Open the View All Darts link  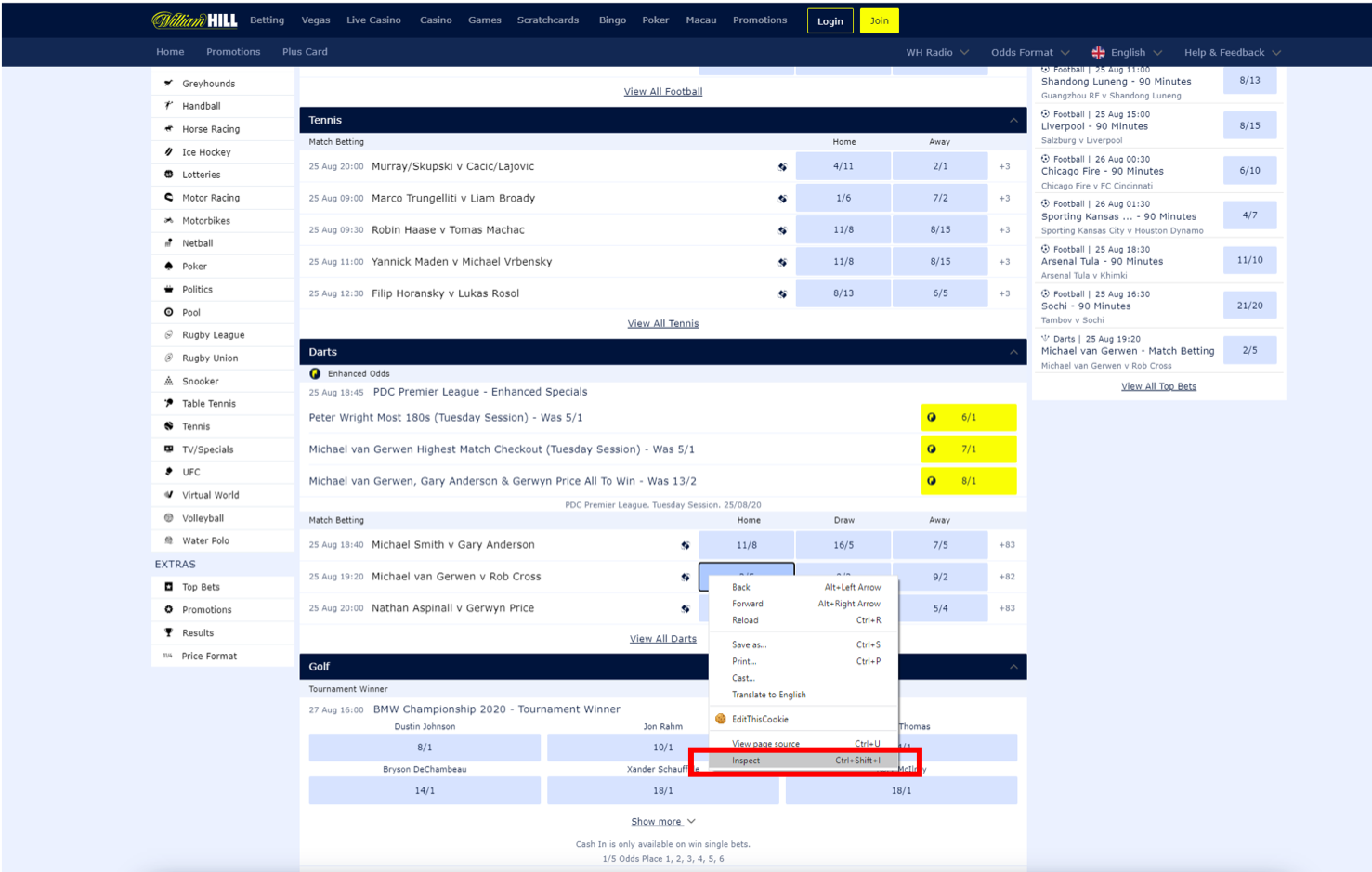pyautogui.click(x=663, y=639)
